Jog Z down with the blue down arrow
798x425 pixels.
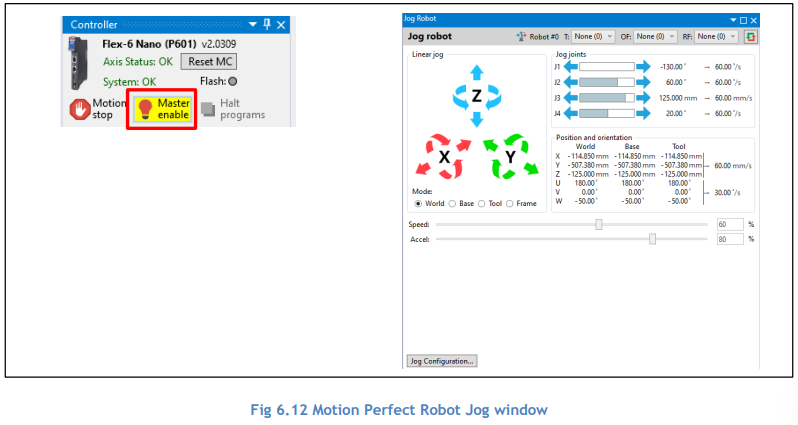(476, 120)
